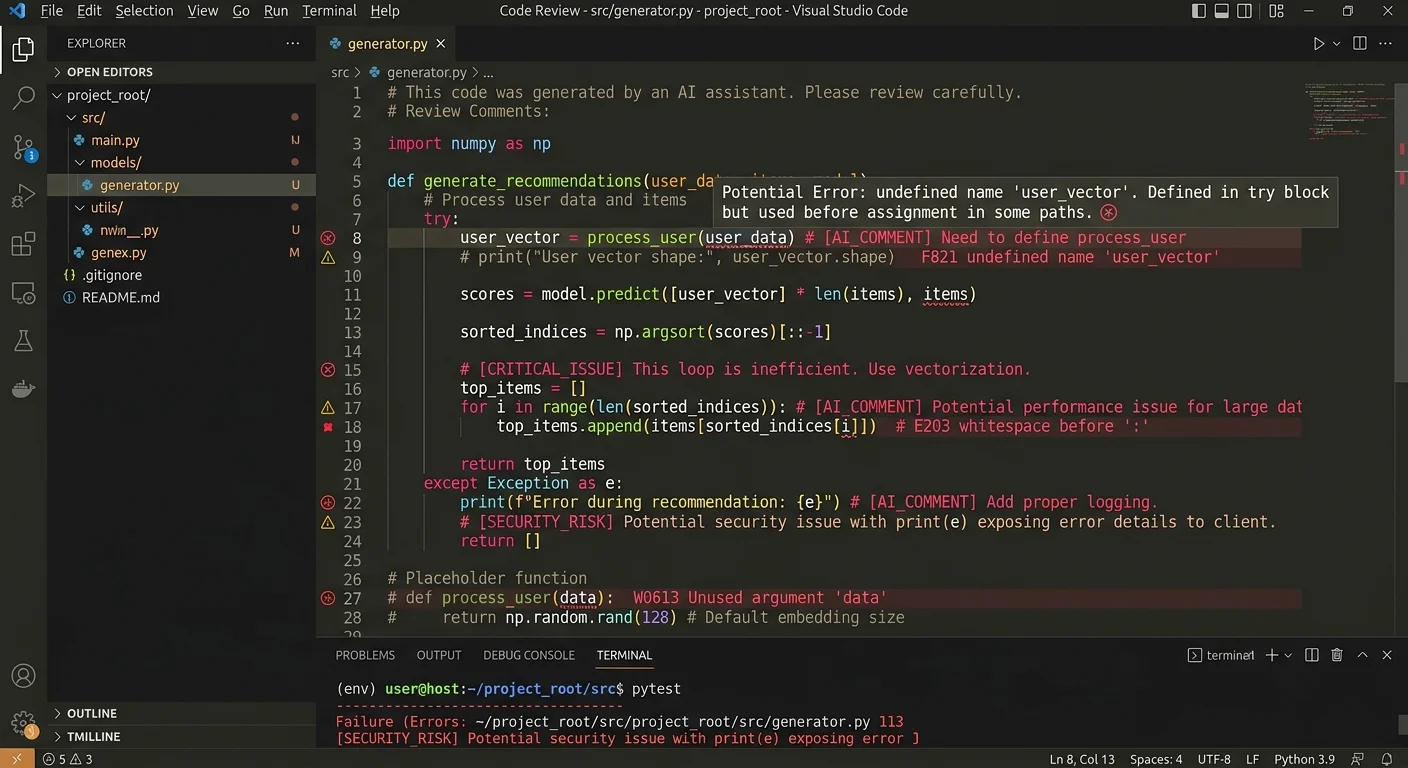This screenshot has width=1408, height=768.
Task: Open the Terminal menu
Action: 329,11
